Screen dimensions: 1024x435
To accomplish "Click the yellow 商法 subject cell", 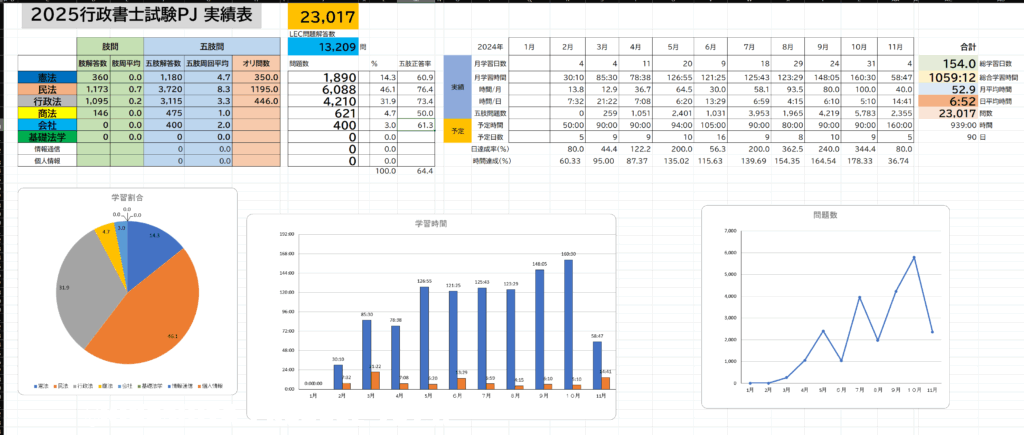I will point(46,112).
